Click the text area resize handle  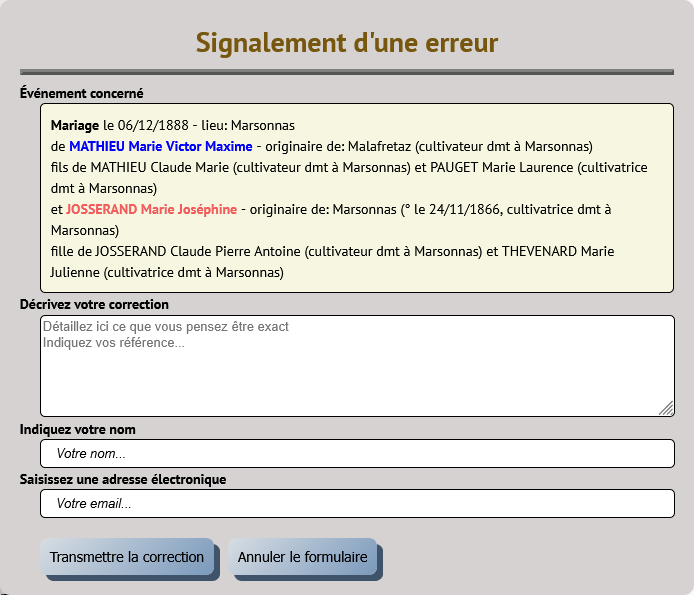(667, 408)
